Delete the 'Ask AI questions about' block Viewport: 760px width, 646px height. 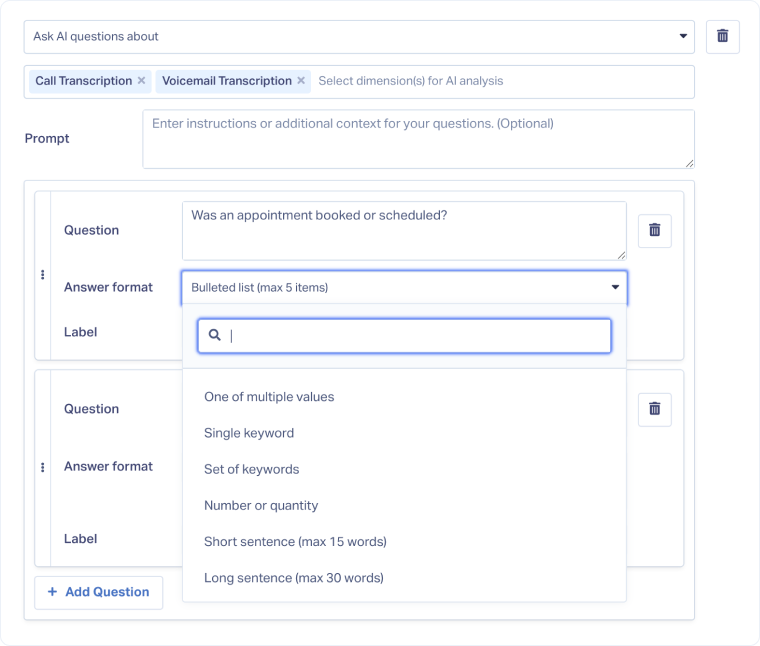coord(722,37)
